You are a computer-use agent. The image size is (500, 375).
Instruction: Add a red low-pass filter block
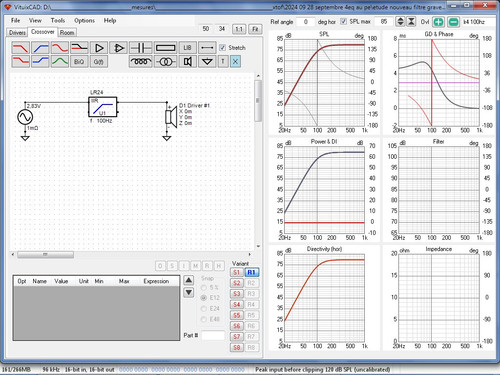pyautogui.click(x=20, y=48)
